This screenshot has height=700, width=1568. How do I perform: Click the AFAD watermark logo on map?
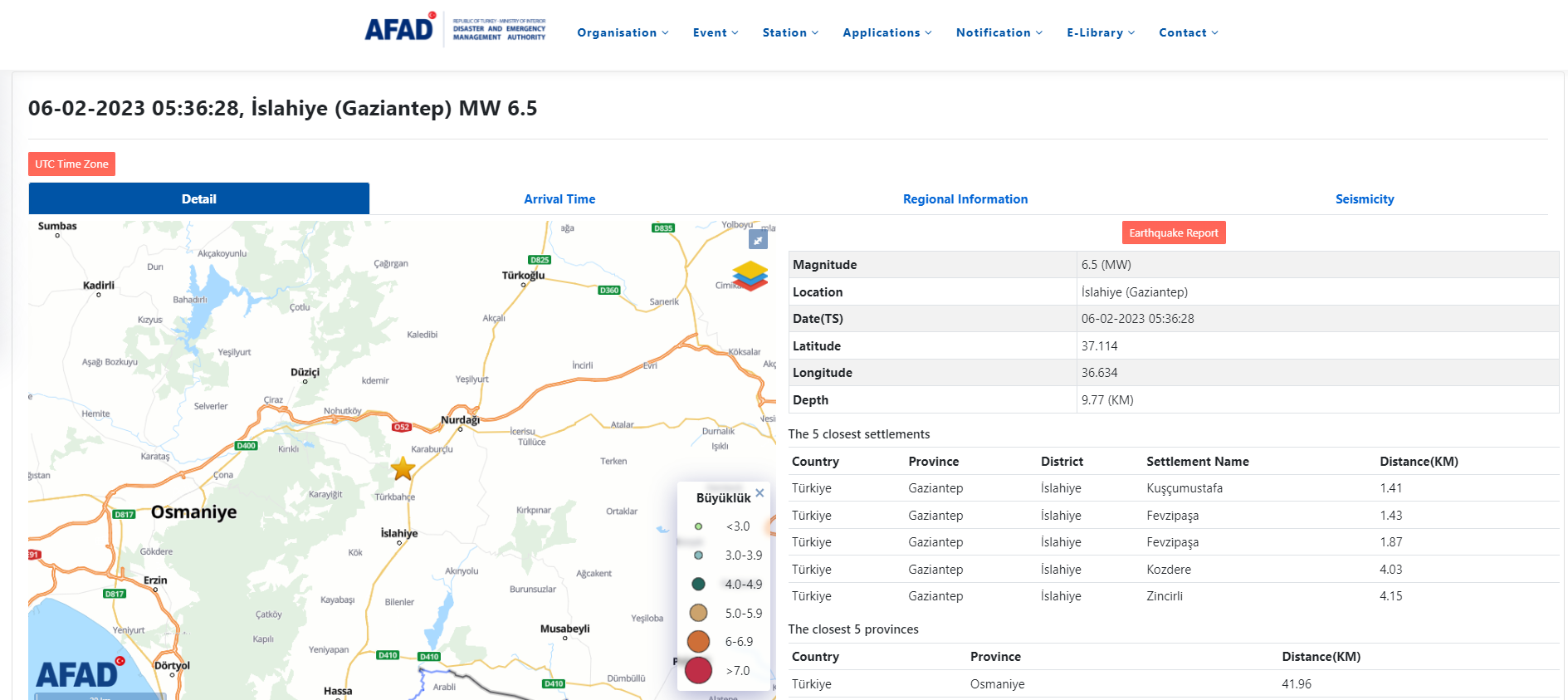coord(81,673)
